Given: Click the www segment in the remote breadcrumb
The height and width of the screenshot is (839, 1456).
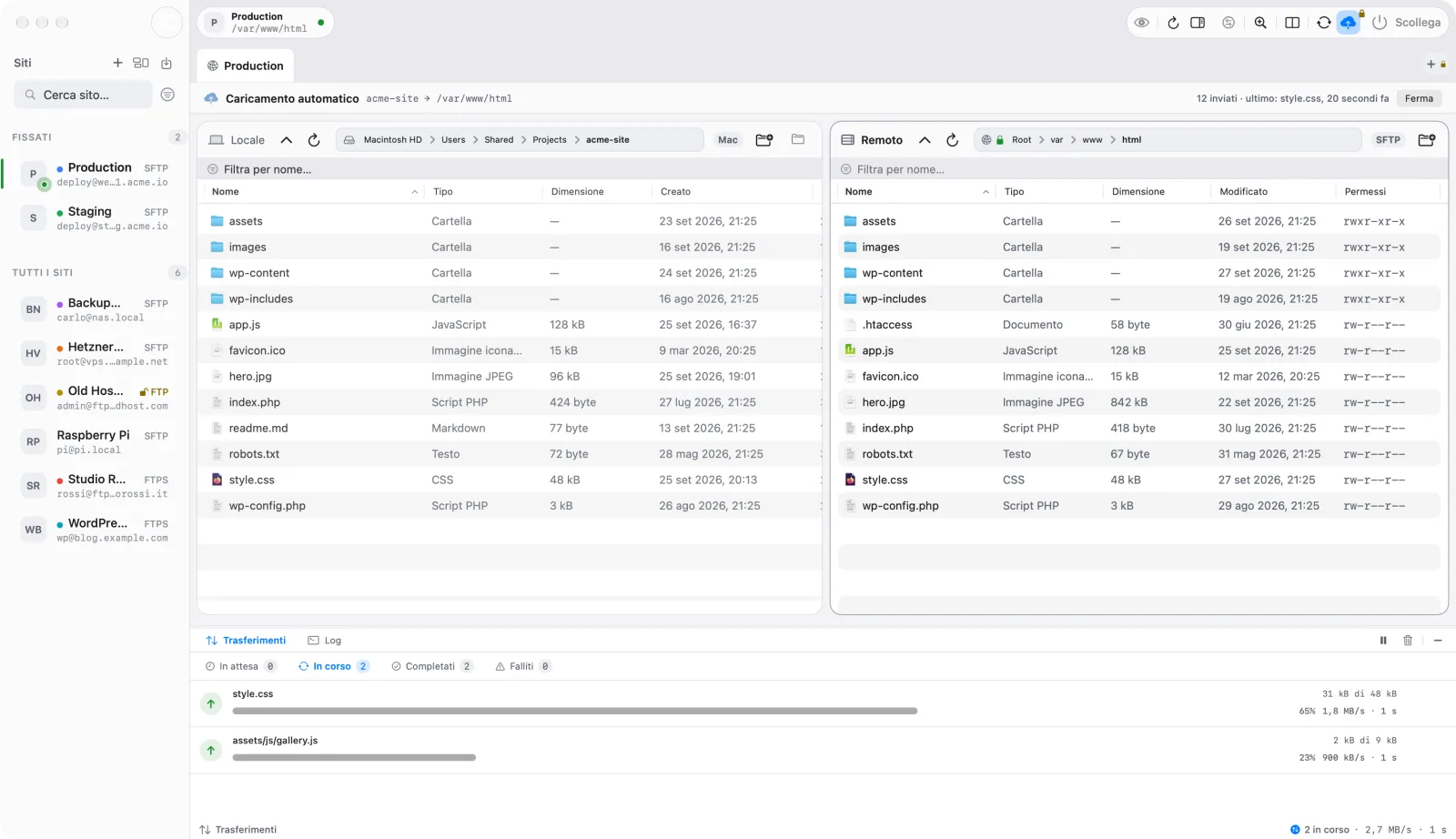Looking at the screenshot, I should (1092, 140).
